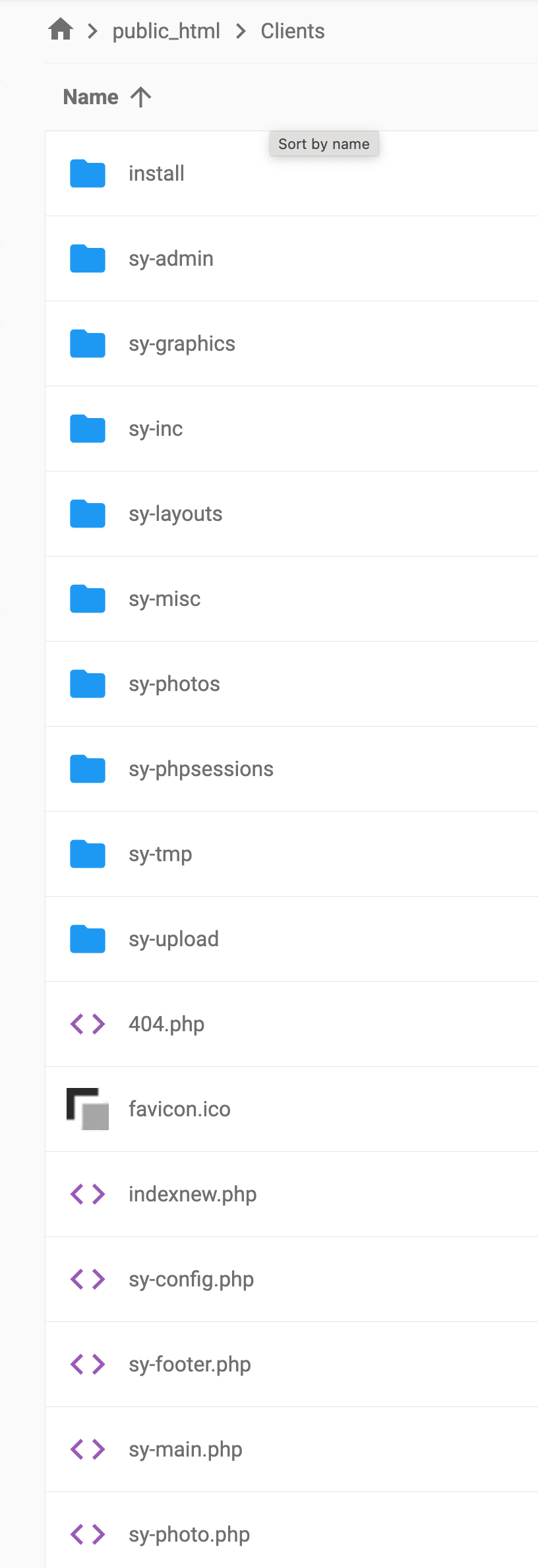
Task: Go to Clients breadcrumb item
Action: 293,31
